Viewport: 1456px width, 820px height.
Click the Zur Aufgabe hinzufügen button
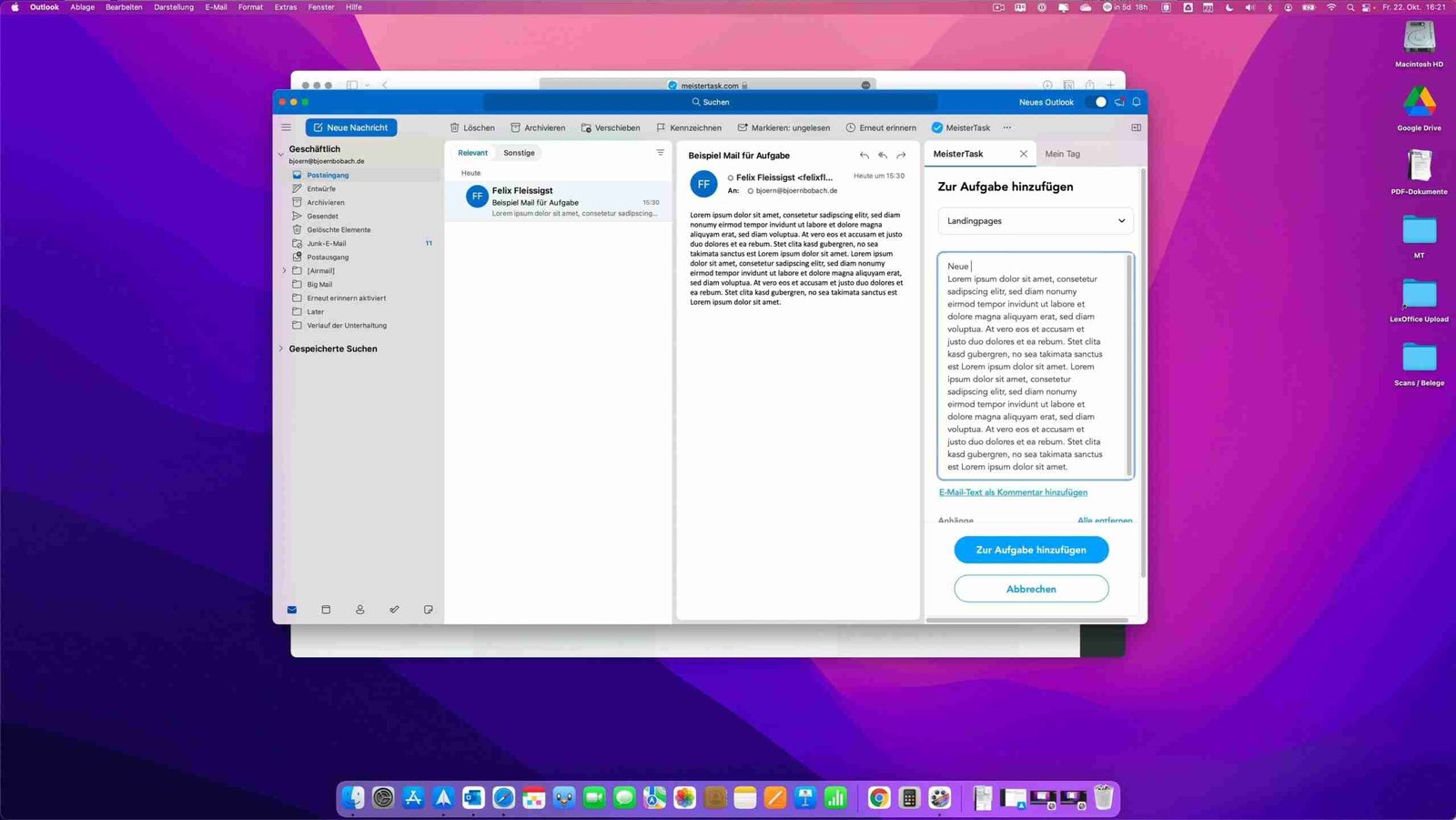1031,550
